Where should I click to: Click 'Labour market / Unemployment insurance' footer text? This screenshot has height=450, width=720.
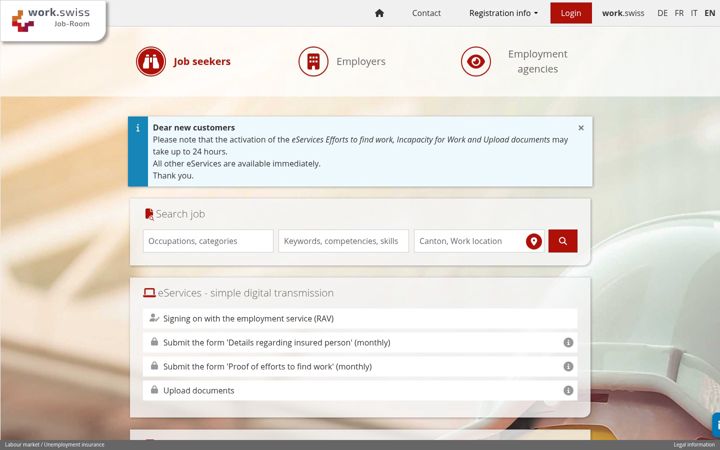[x=54, y=445]
